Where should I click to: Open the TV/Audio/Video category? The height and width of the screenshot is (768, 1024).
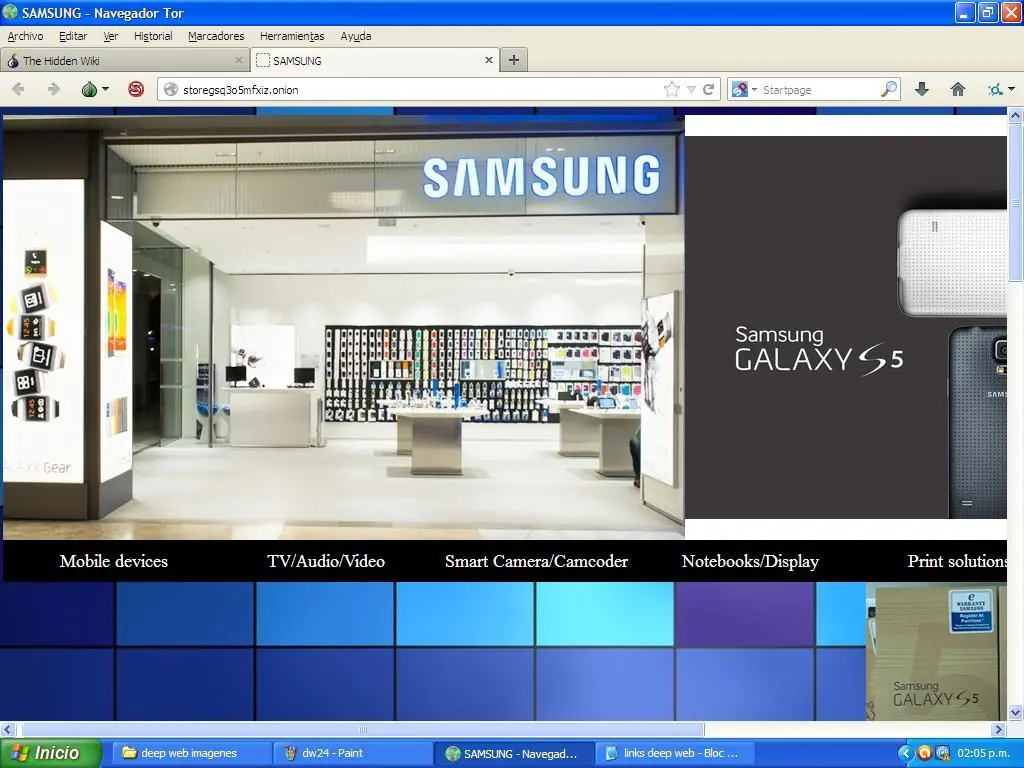326,561
